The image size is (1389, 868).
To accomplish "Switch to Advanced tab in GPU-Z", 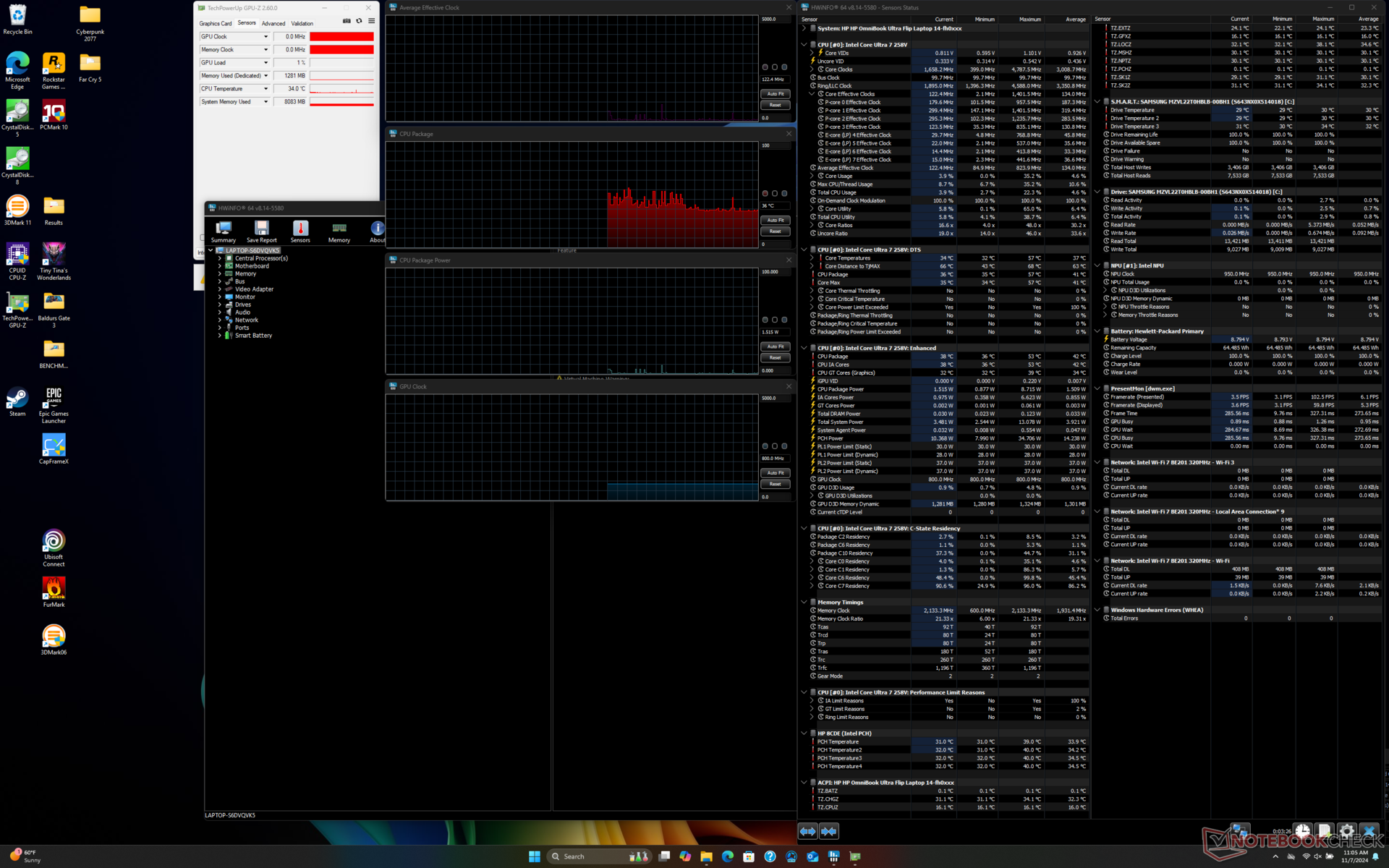I will tap(273, 23).
